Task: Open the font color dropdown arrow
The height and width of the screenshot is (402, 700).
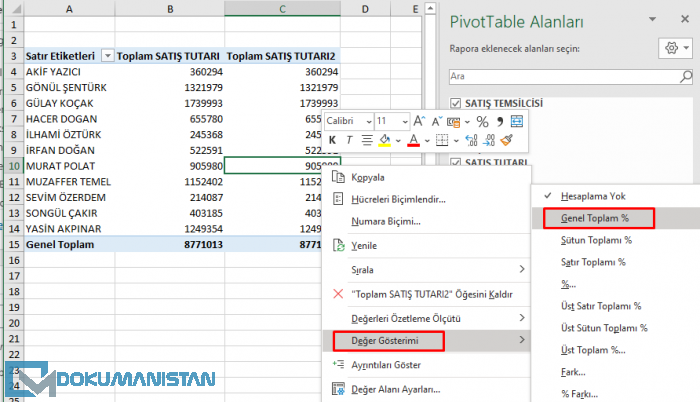Action: click(427, 141)
